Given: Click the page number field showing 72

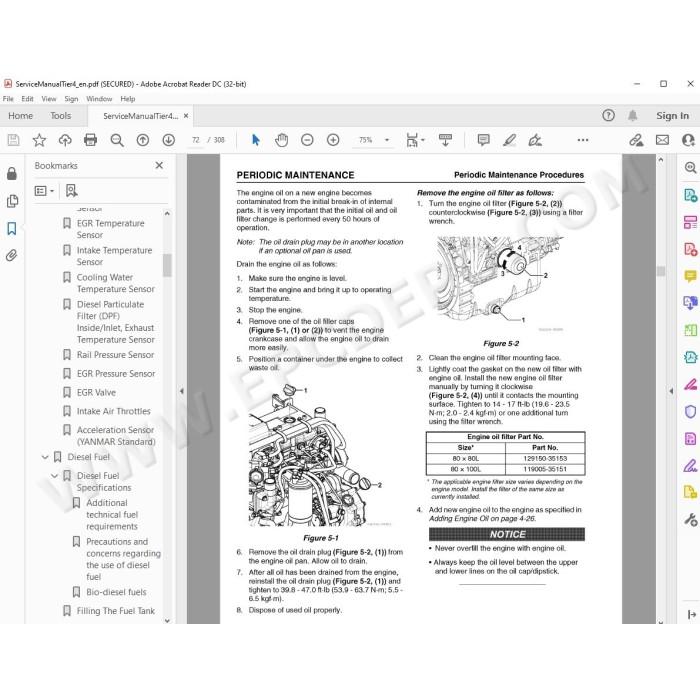Looking at the screenshot, I should pos(196,140).
